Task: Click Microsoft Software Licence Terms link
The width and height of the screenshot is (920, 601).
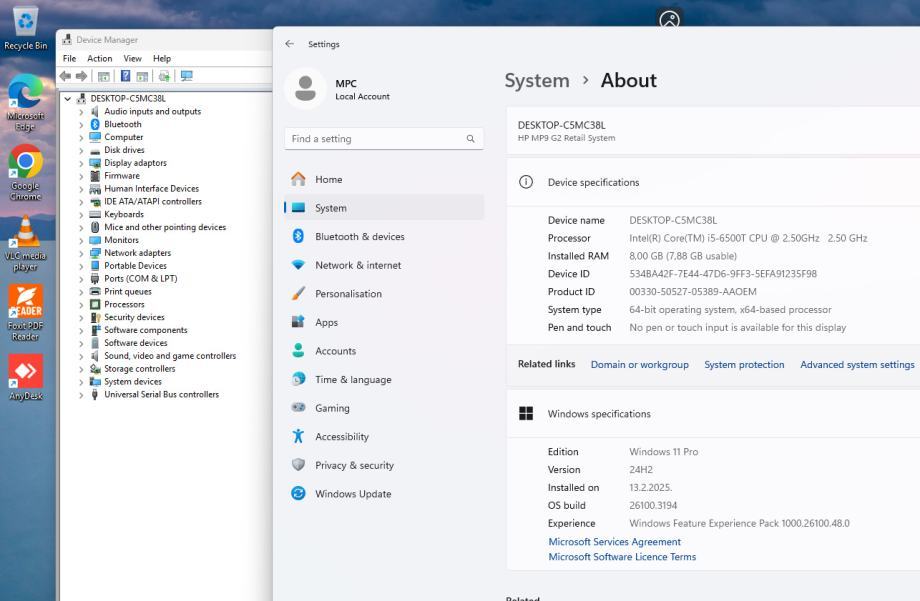Action: pos(622,557)
